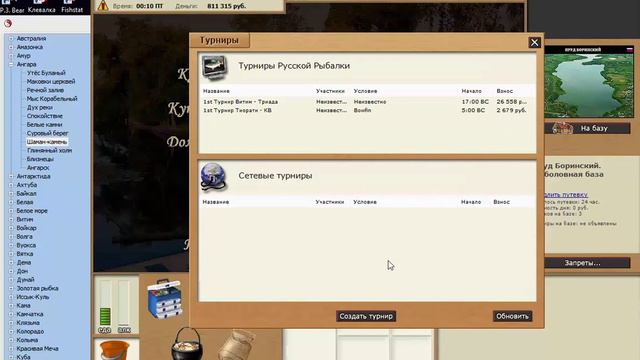Screen dimensions: 640x360
Task: Expand the Австралия tree node
Action: [11, 38]
